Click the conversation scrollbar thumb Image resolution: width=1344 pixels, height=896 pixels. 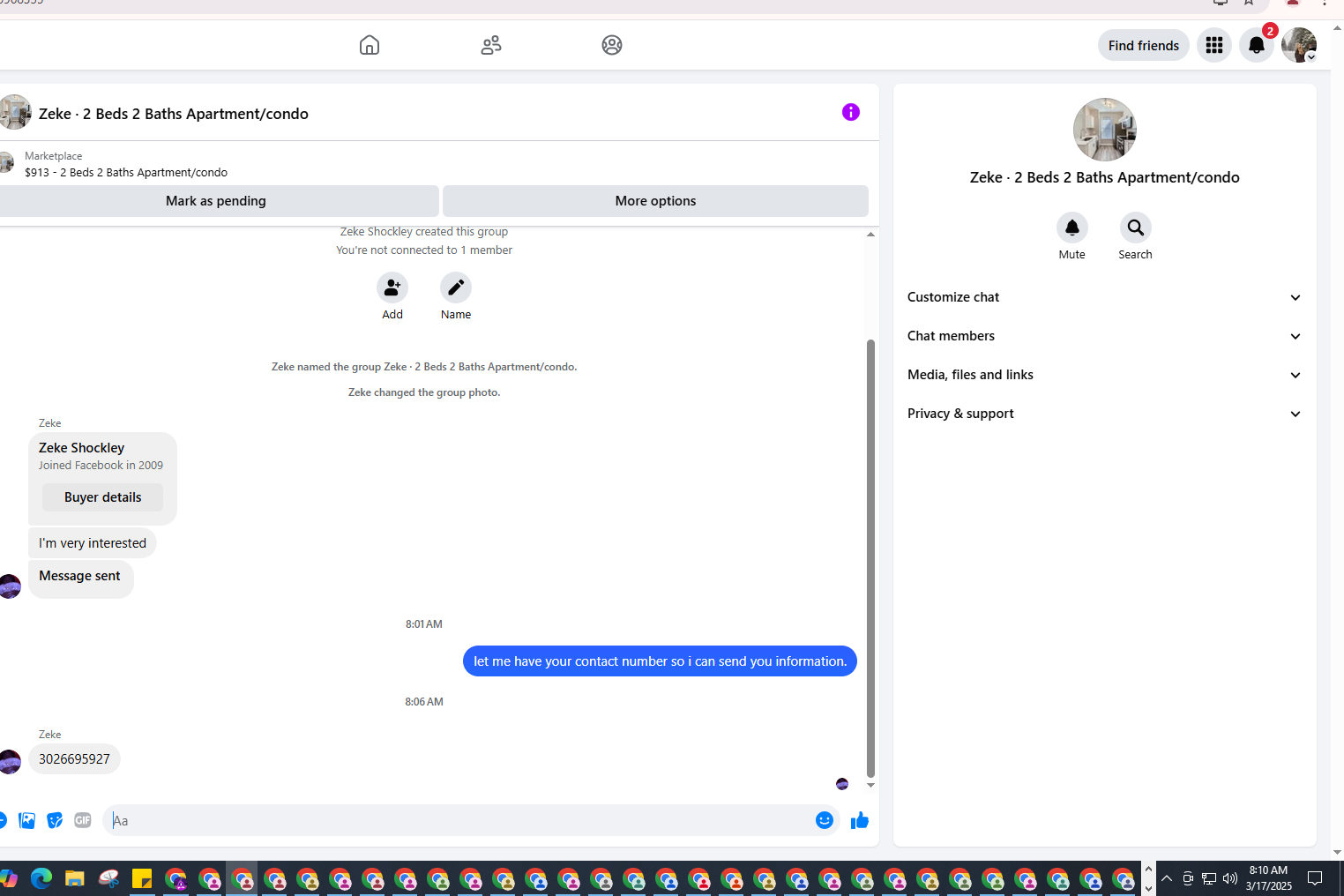pos(870,557)
